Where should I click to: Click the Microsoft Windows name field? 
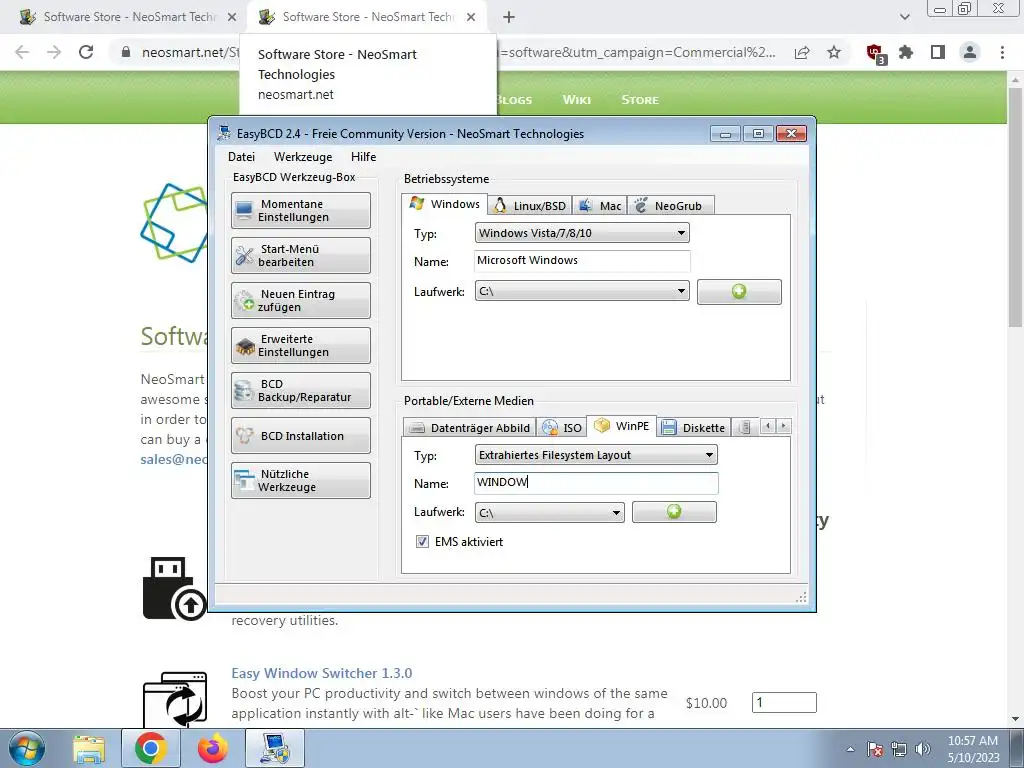coord(582,261)
